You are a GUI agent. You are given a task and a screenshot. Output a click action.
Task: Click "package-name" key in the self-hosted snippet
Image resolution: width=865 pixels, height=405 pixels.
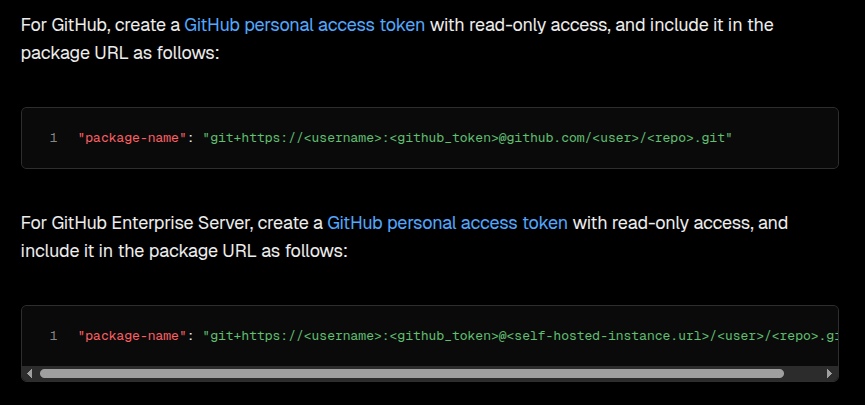(132, 336)
